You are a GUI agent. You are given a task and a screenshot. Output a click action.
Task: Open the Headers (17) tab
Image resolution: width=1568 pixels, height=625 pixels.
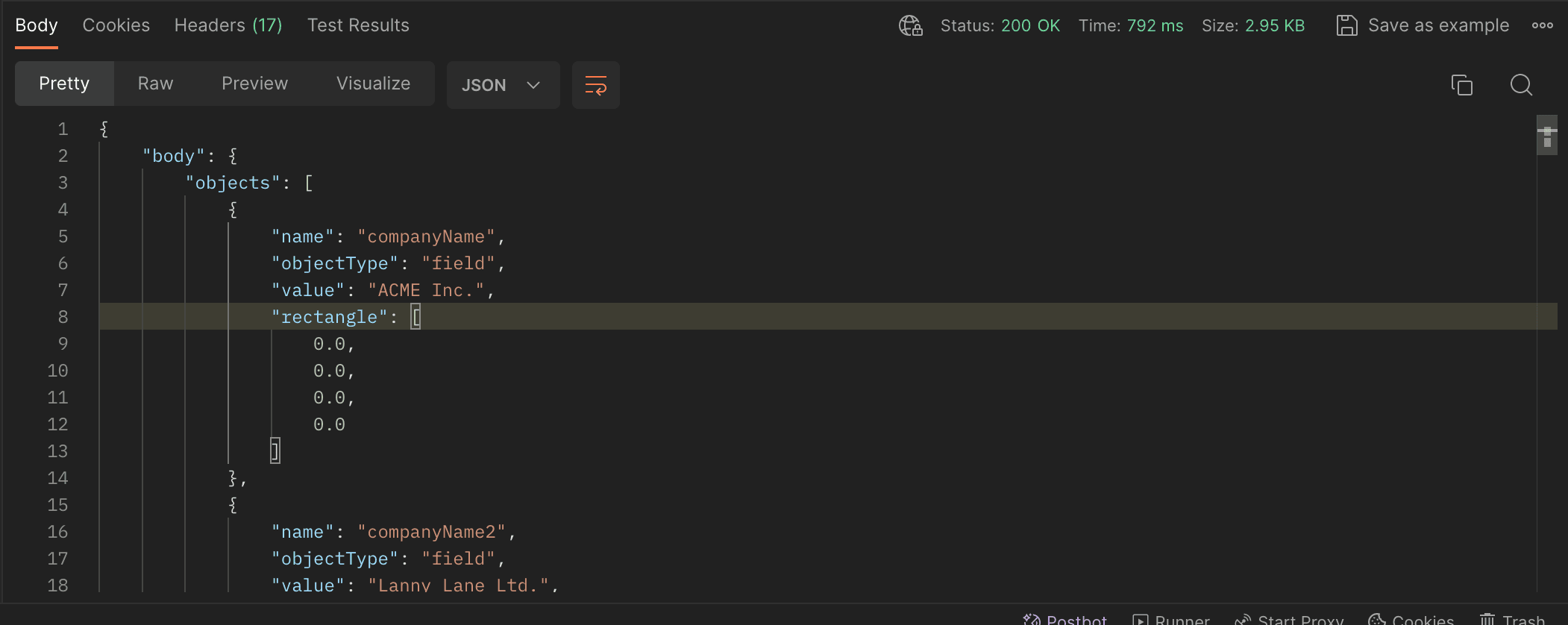coord(228,25)
